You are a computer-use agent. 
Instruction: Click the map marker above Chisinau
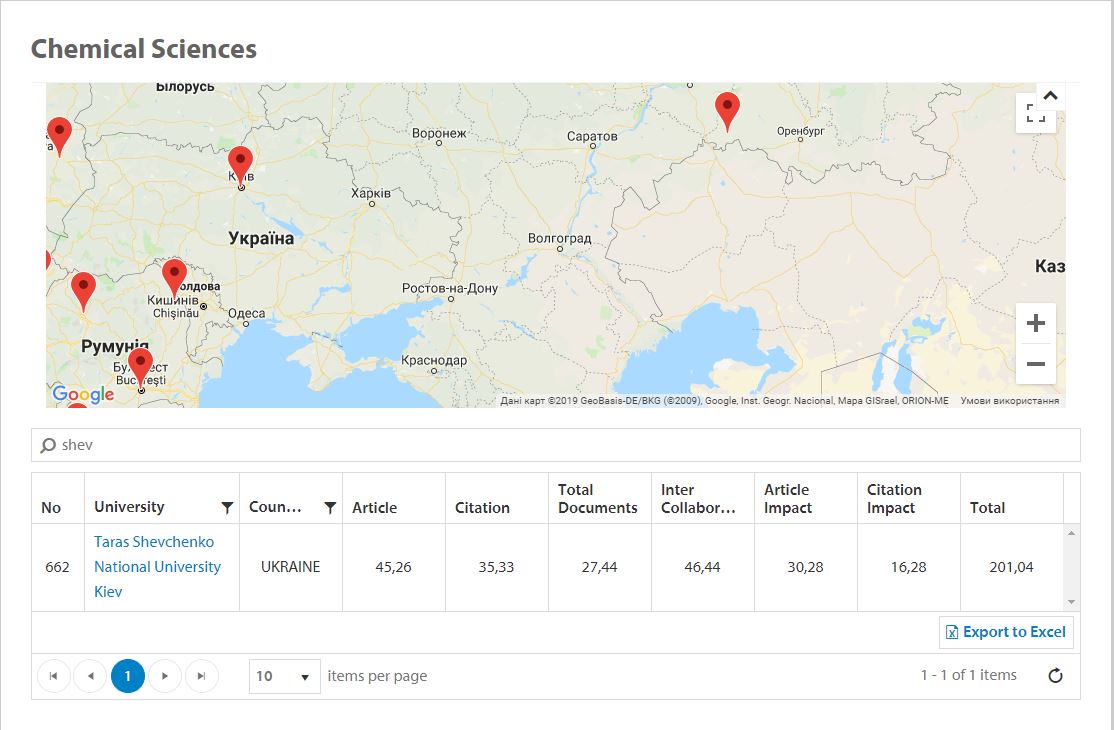174,278
